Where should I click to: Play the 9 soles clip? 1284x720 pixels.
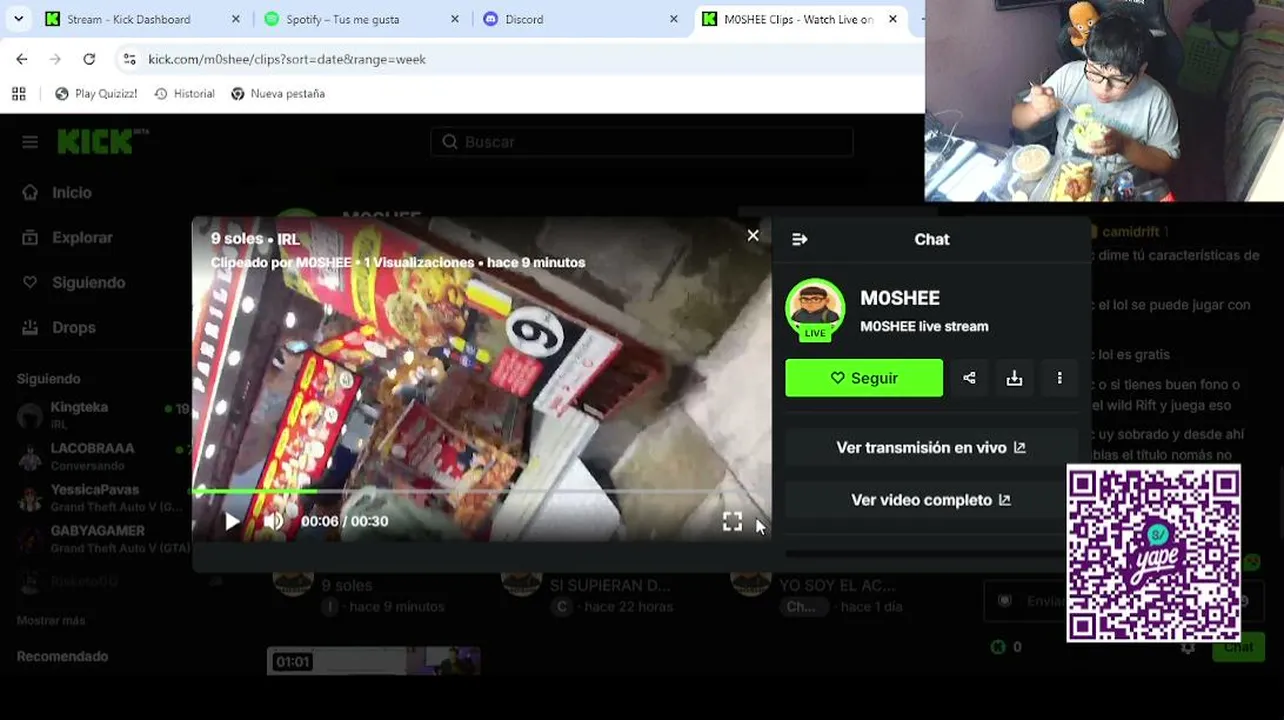pyautogui.click(x=232, y=521)
